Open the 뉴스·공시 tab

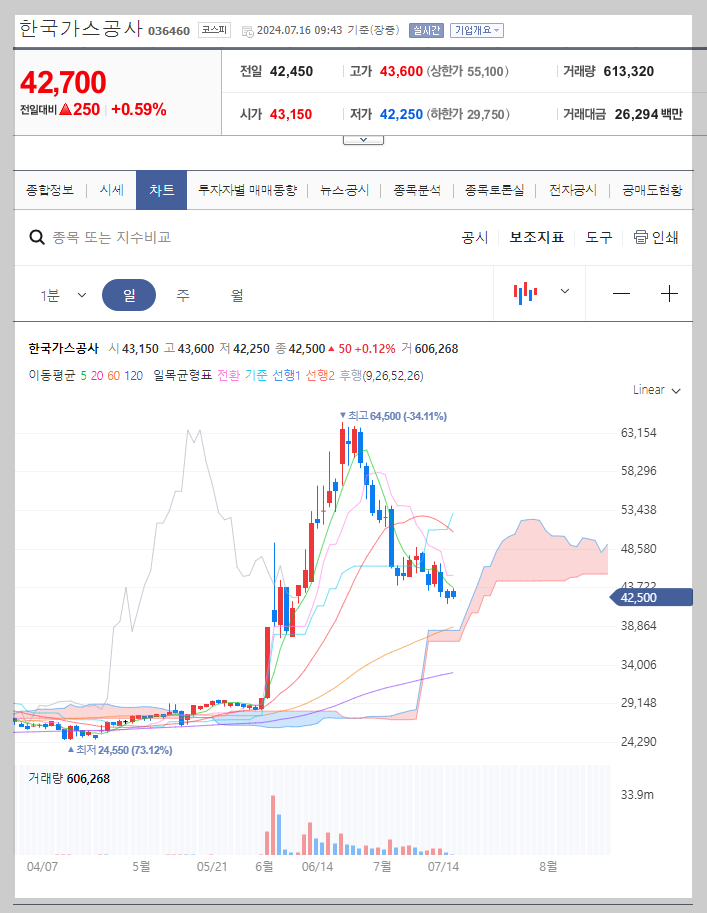(345, 190)
